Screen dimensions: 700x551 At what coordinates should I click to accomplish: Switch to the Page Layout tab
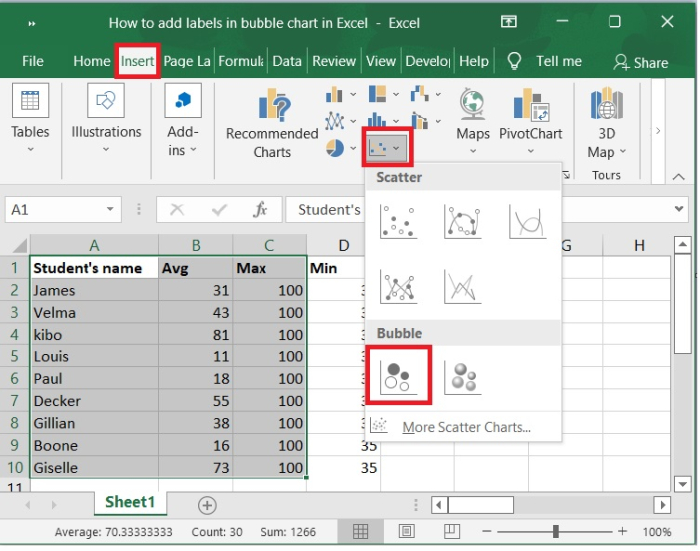pos(187,61)
